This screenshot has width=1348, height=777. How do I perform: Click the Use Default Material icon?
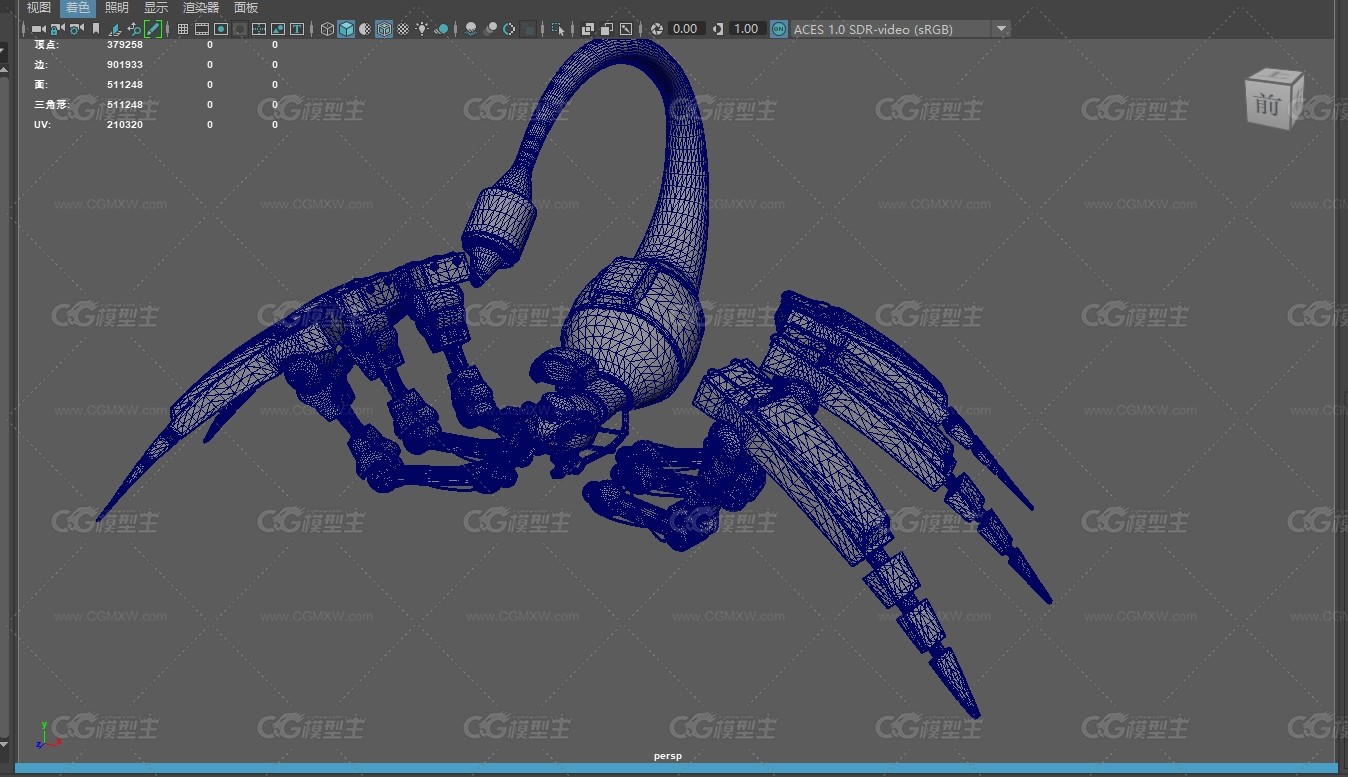pyautogui.click(x=365, y=29)
